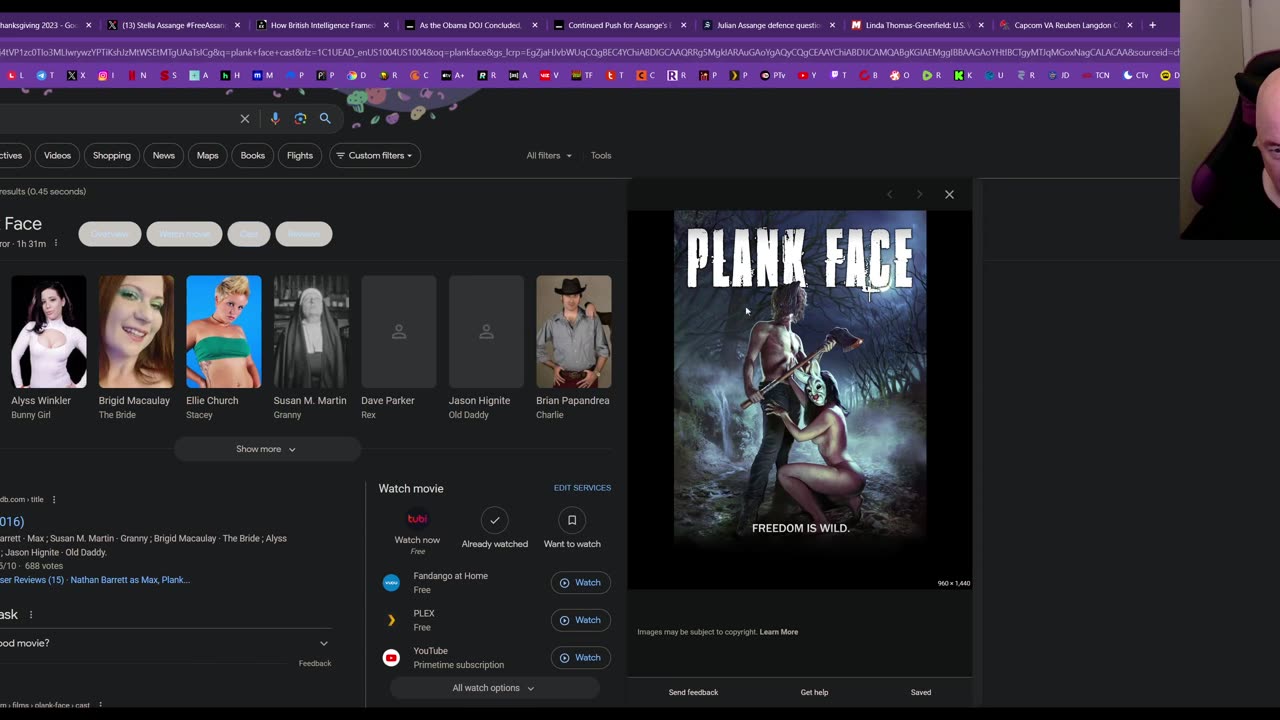Open the Instagram bookmark

(106, 75)
